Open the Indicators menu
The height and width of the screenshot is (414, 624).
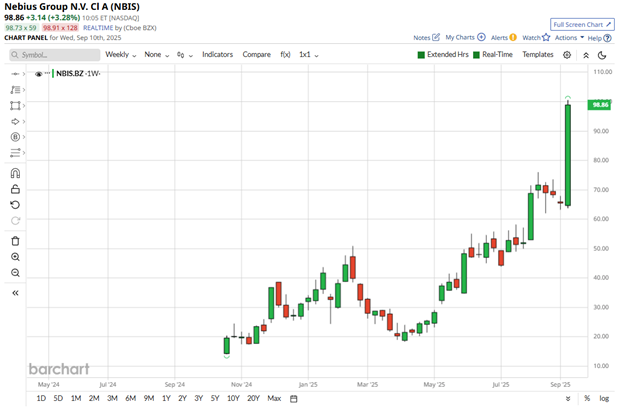pyautogui.click(x=217, y=54)
